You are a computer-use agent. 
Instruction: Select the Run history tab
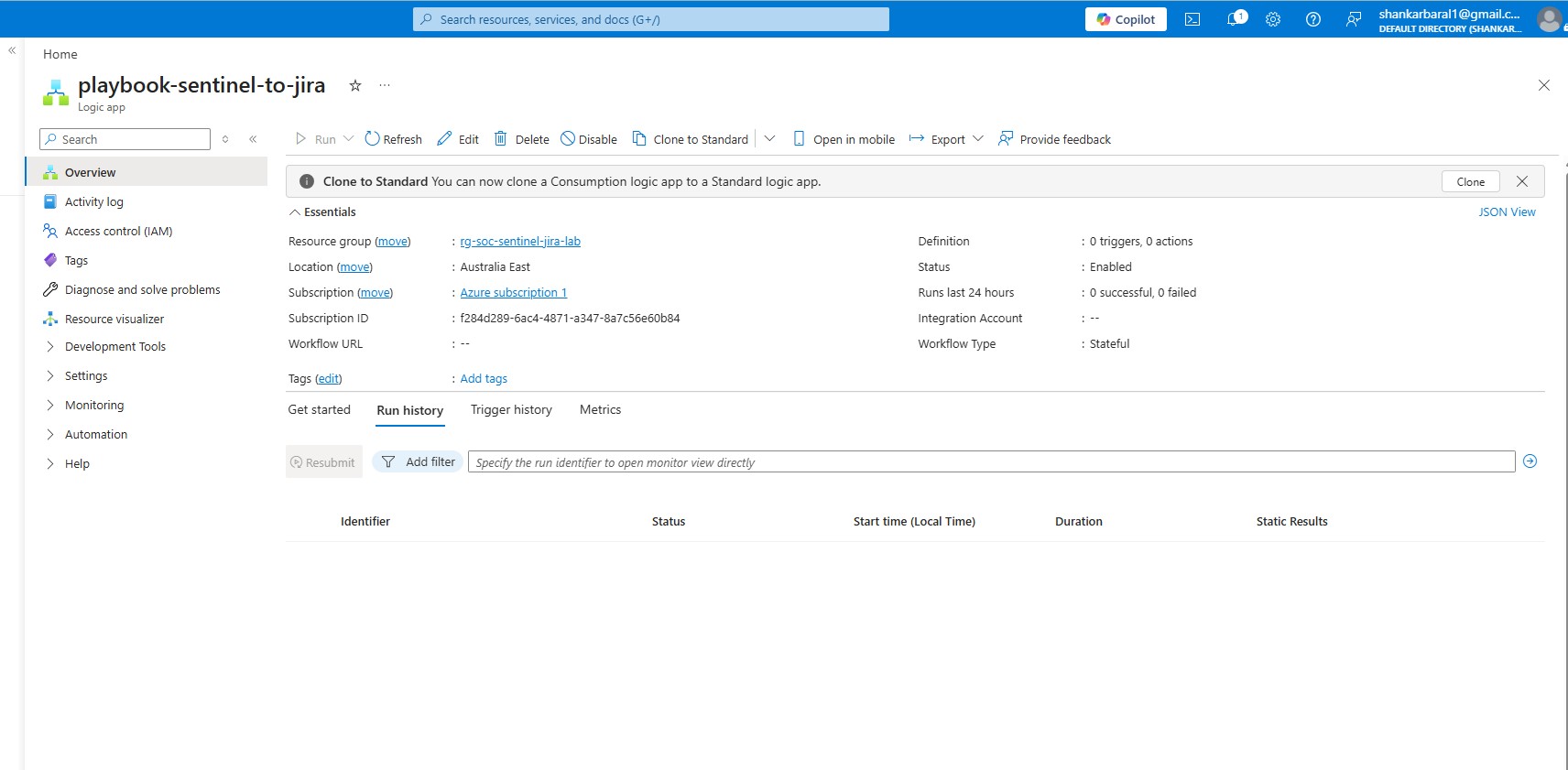(x=409, y=411)
